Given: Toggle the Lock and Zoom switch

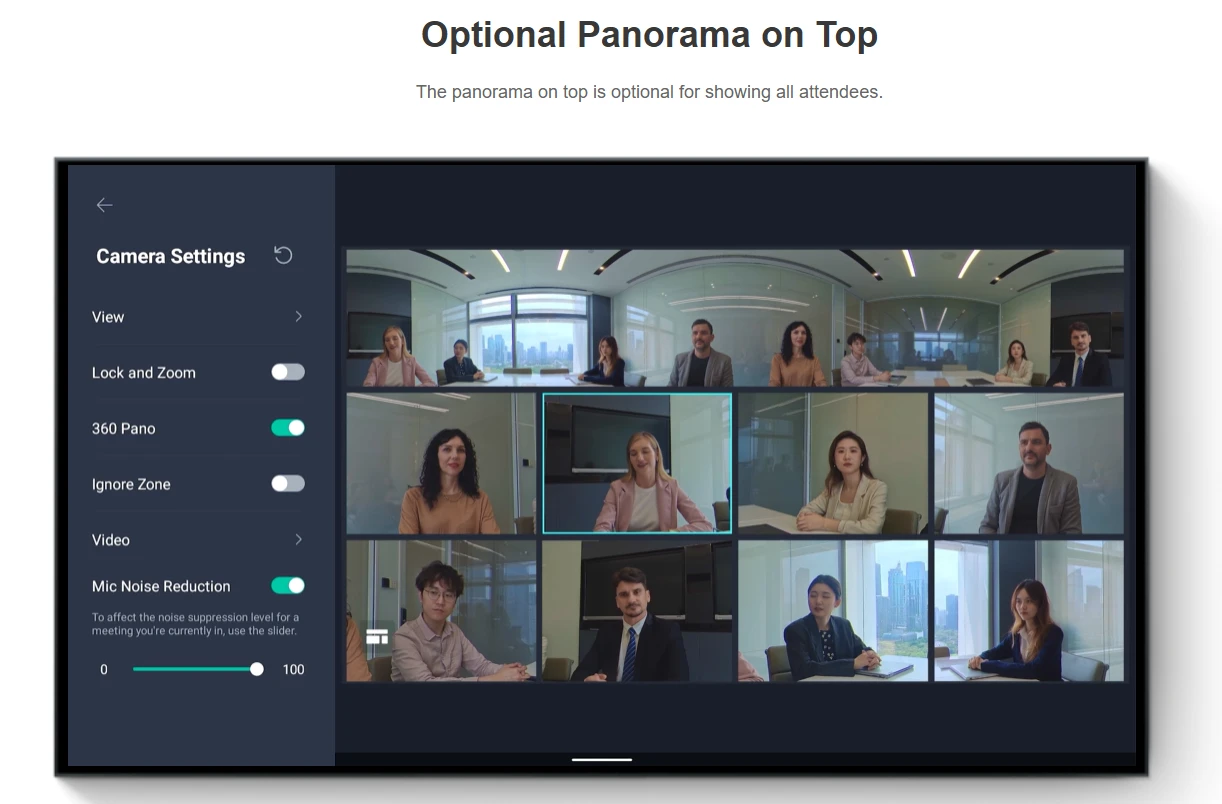Looking at the screenshot, I should pyautogui.click(x=288, y=372).
